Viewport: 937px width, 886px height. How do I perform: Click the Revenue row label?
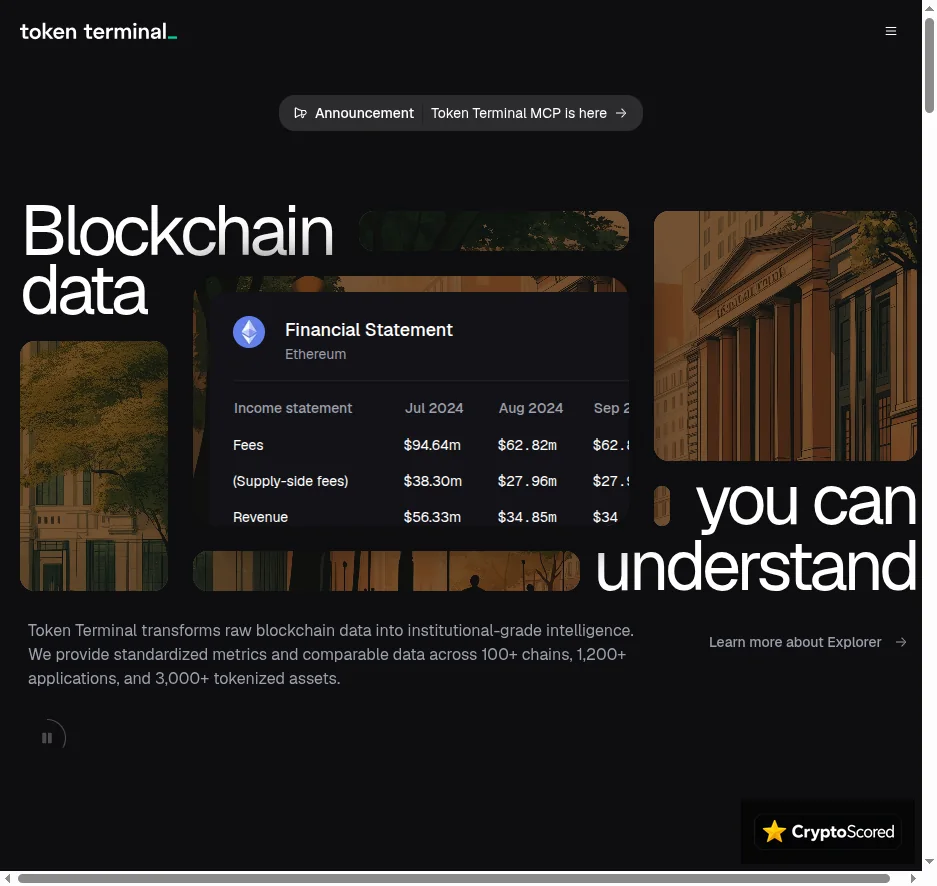261,517
